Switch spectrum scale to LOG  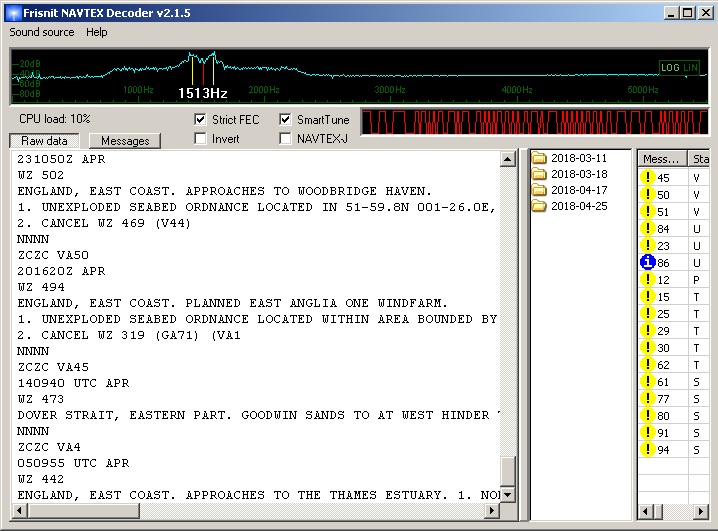(x=670, y=68)
